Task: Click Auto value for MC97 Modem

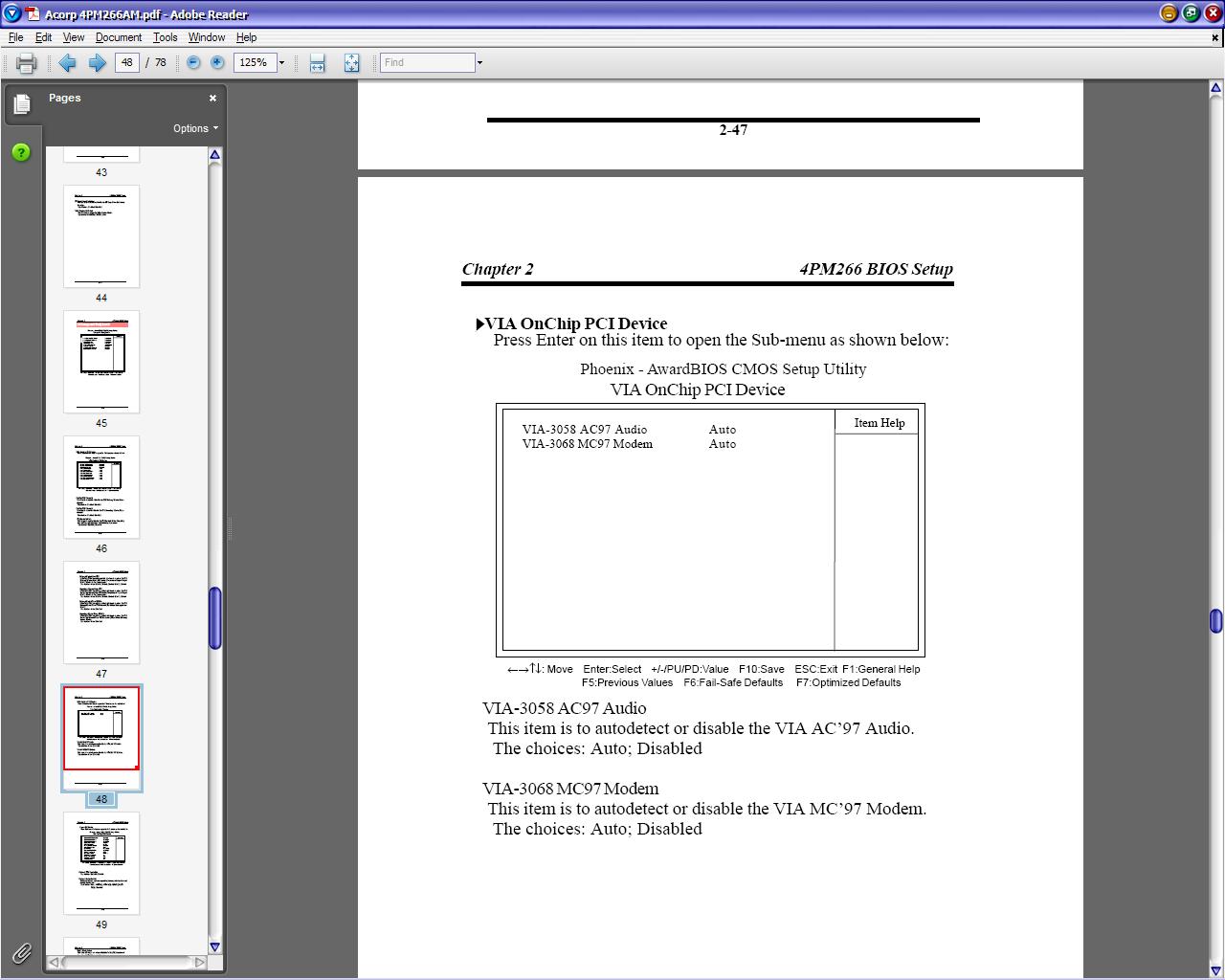Action: [723, 444]
